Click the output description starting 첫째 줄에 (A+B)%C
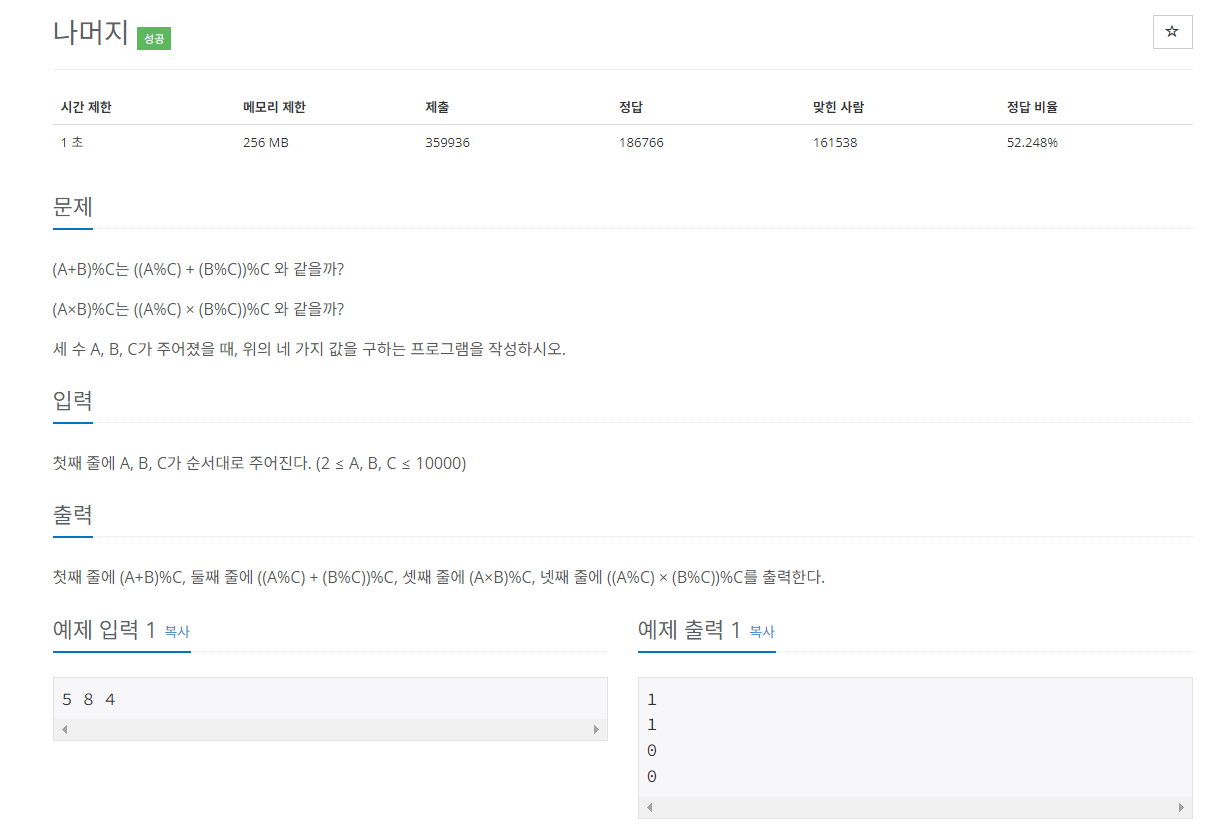The height and width of the screenshot is (827, 1218). tap(439, 577)
